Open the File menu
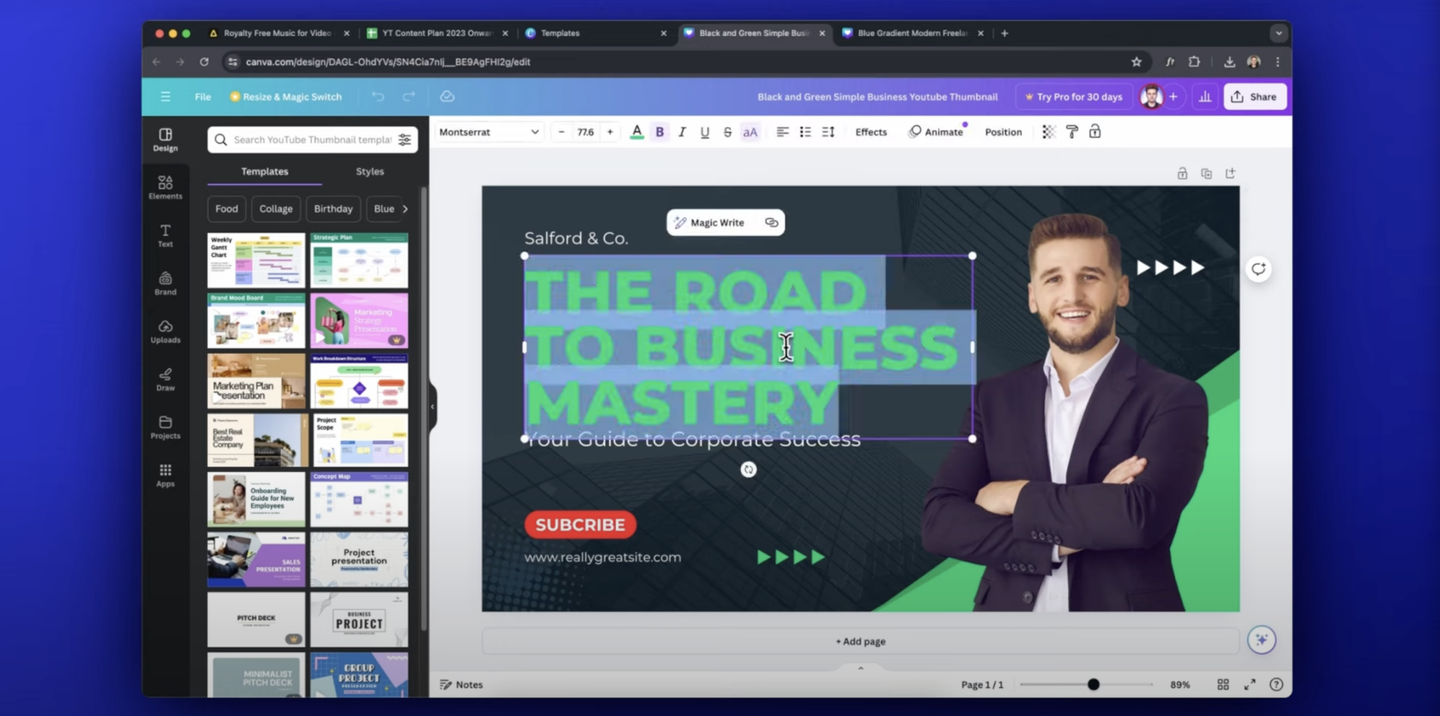The height and width of the screenshot is (716, 1440). [202, 96]
